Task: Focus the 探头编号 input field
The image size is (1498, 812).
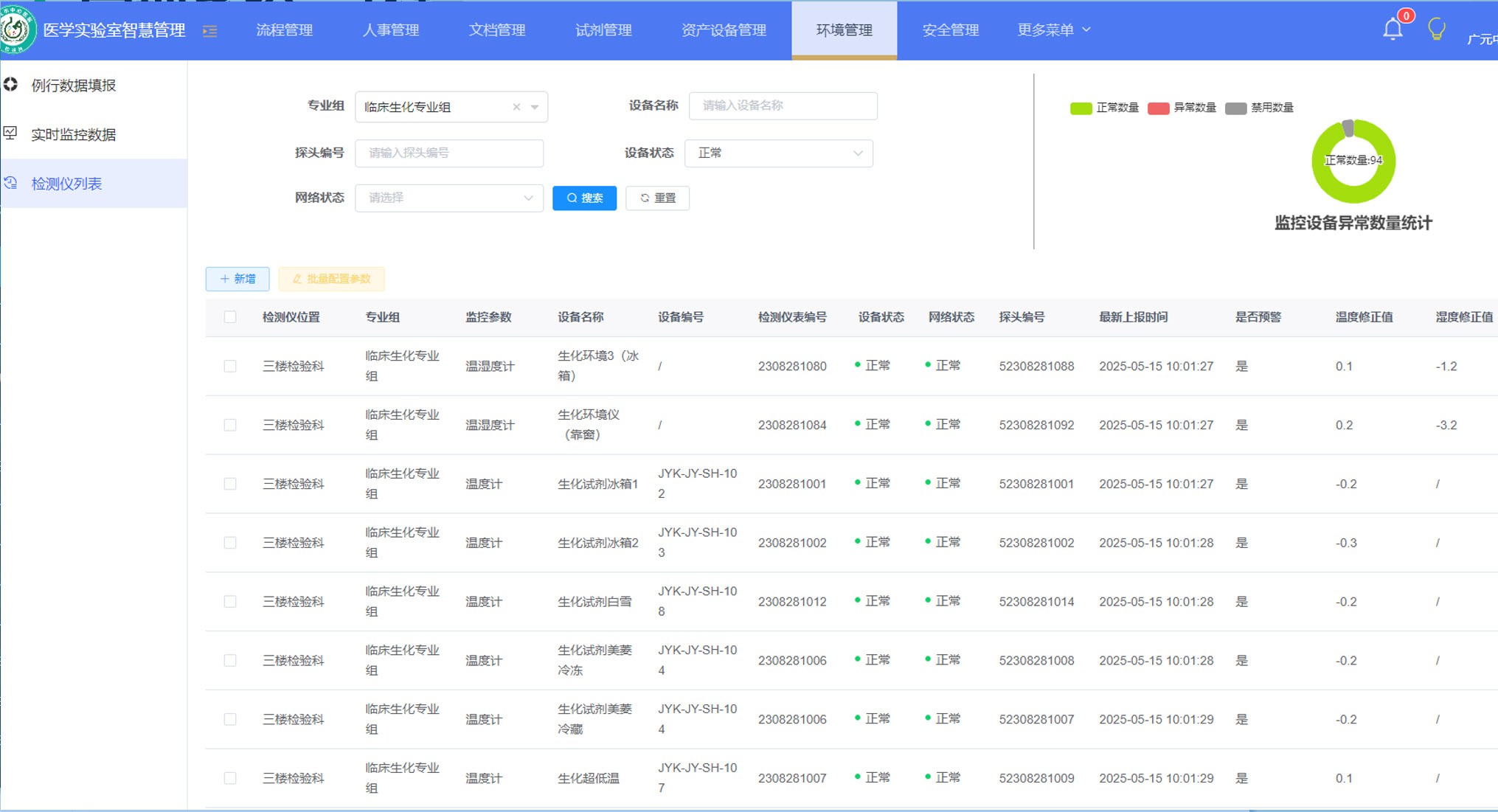Action: 448,153
